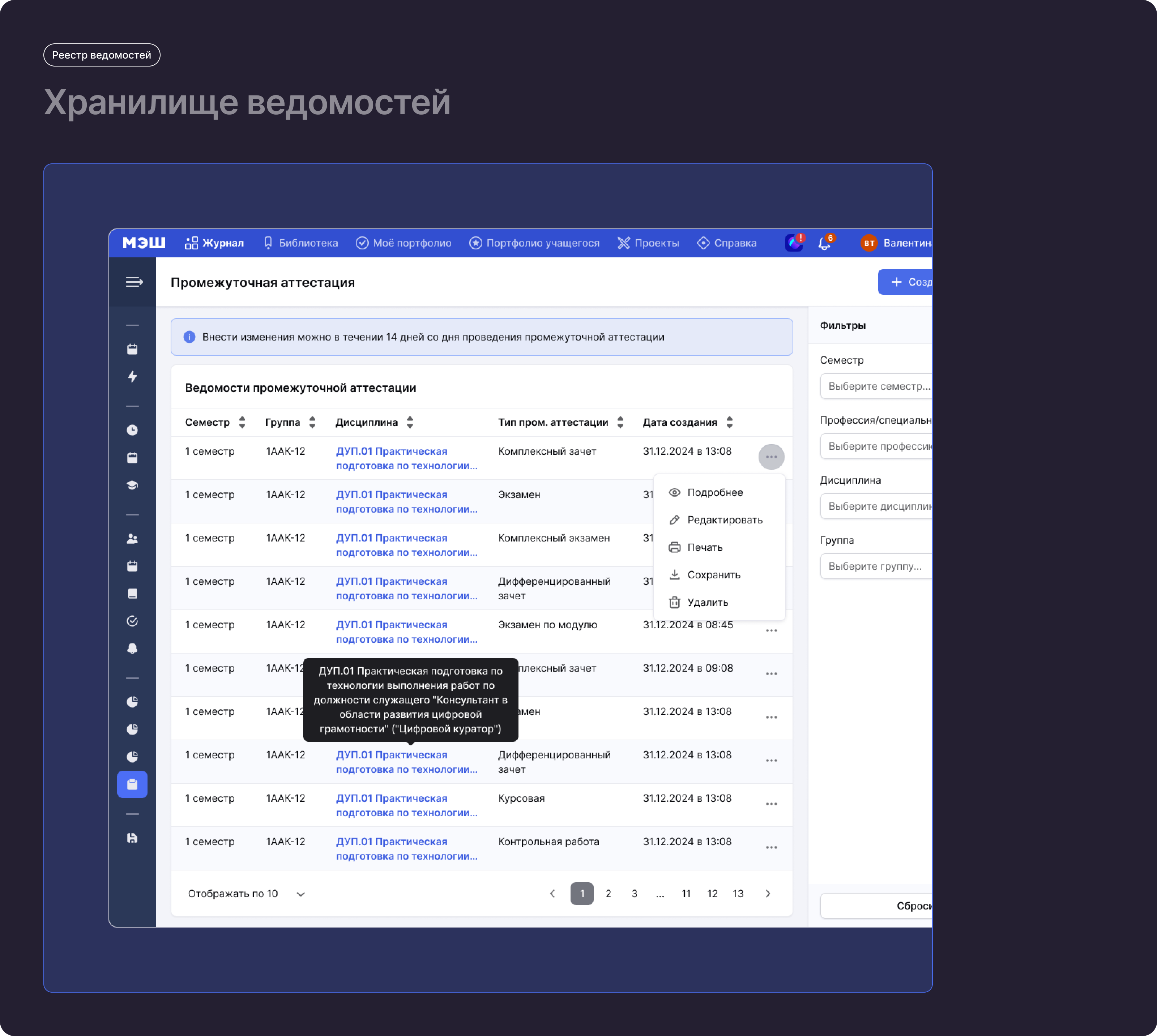Image resolution: width=1157 pixels, height=1036 pixels.
Task: Click the blue info icon in banner
Action: 189,337
